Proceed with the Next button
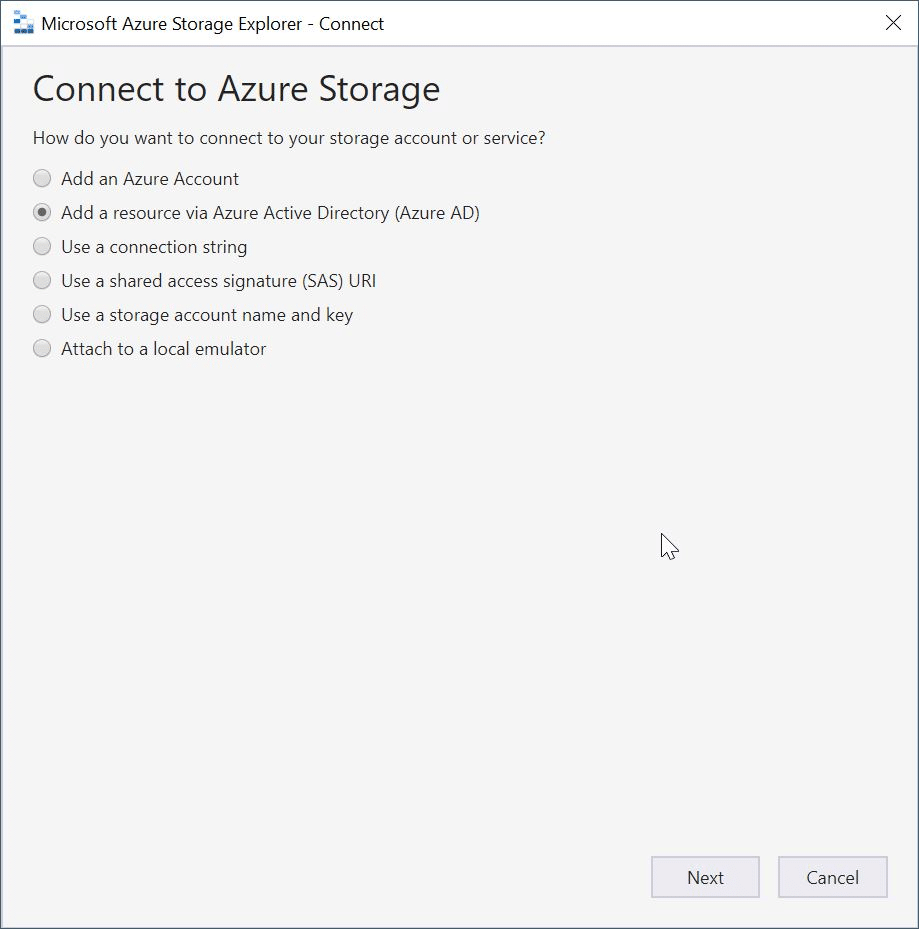 pos(705,877)
